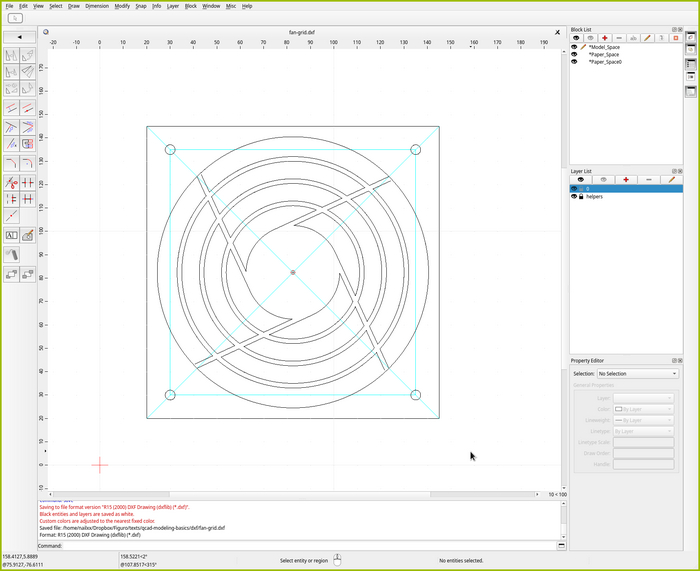Remove layer using minus button in Layer List
This screenshot has width=700, height=571.
pyautogui.click(x=649, y=179)
